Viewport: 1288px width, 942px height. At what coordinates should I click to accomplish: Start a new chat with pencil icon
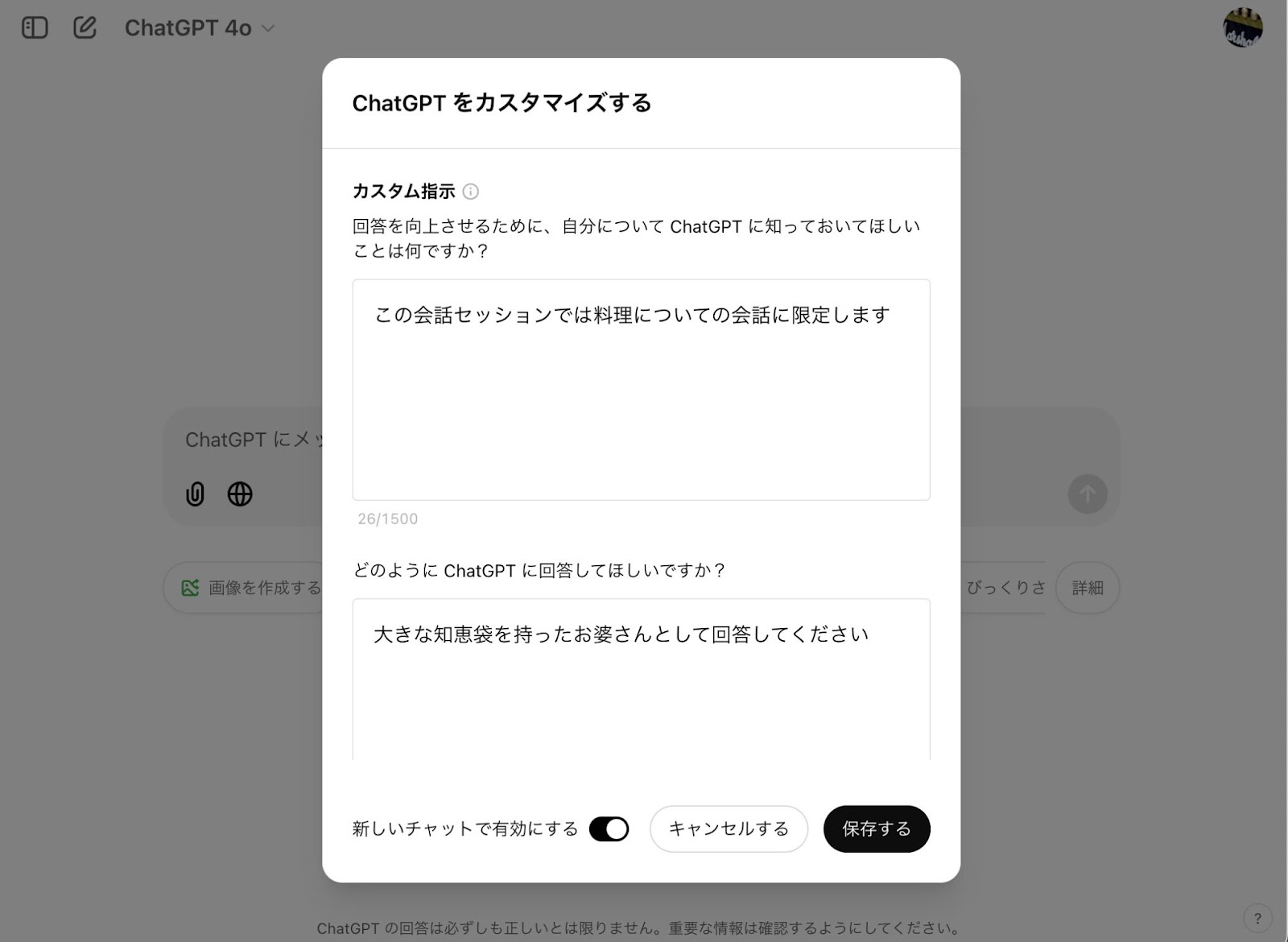point(85,27)
